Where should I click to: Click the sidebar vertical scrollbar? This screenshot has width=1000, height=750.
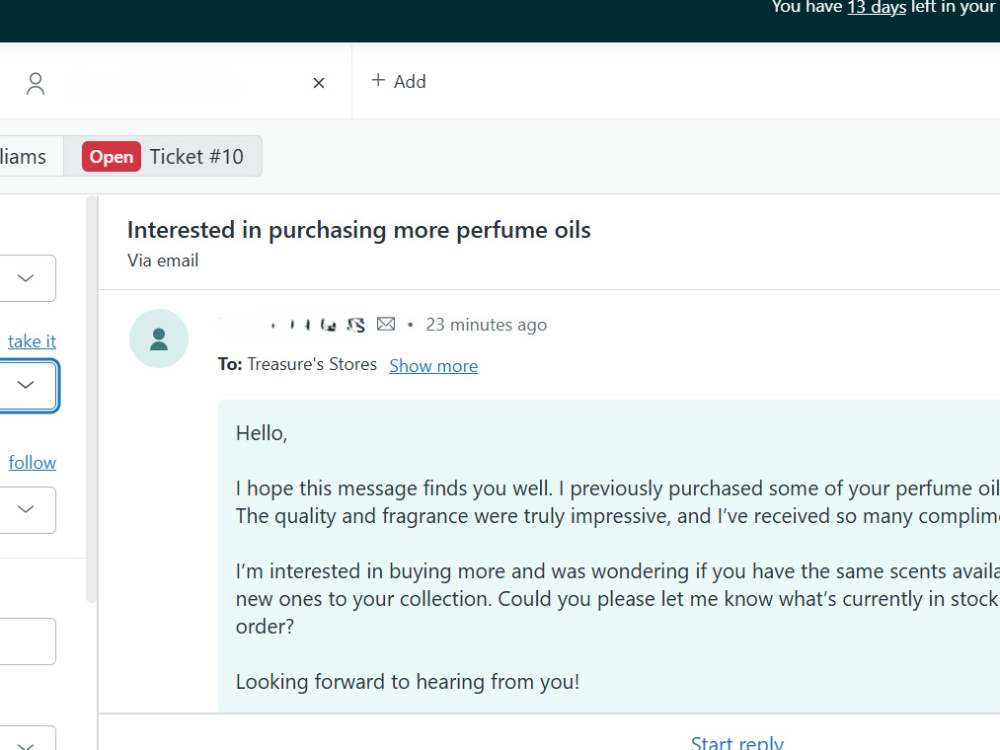(x=92, y=399)
